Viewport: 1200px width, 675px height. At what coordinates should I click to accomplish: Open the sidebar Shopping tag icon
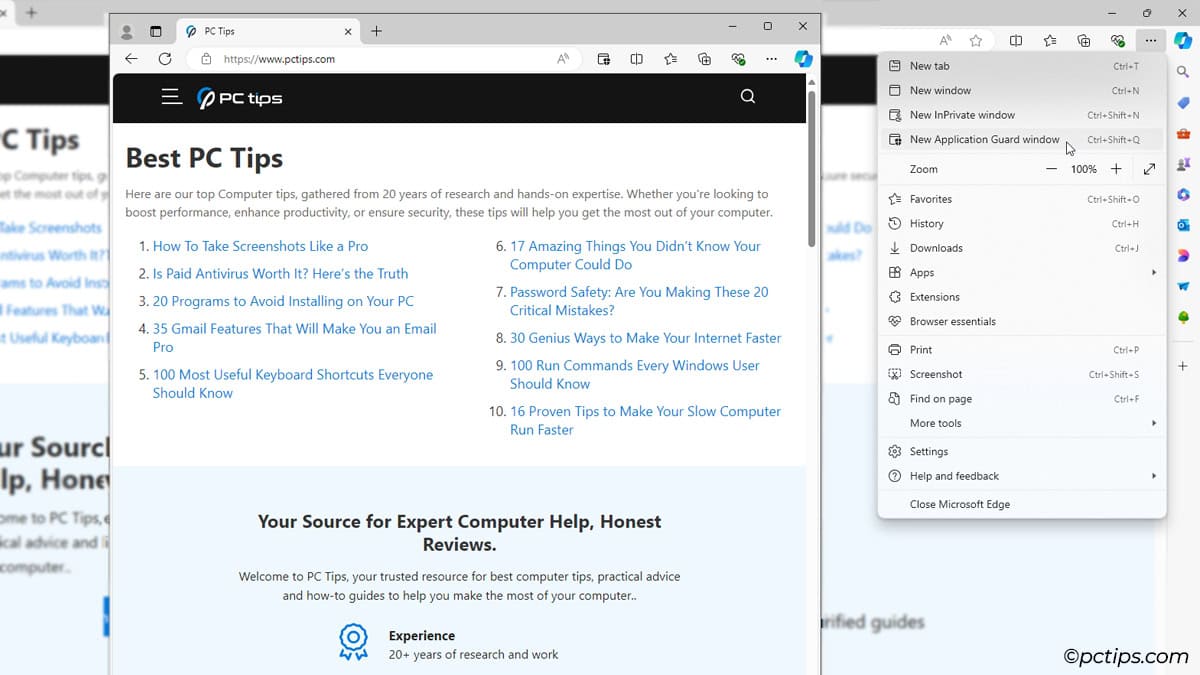(x=1184, y=103)
